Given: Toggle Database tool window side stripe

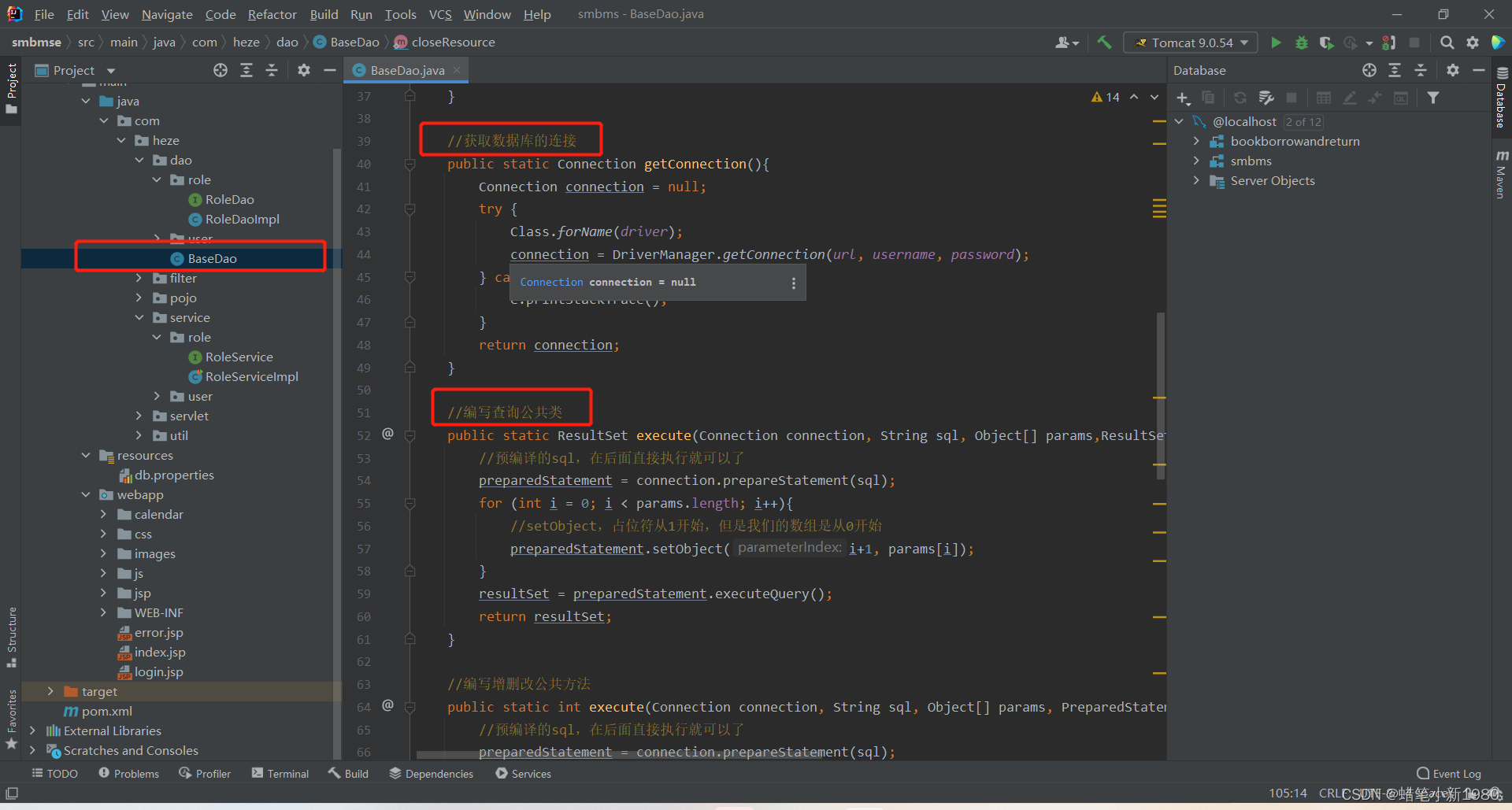Looking at the screenshot, I should [1501, 98].
